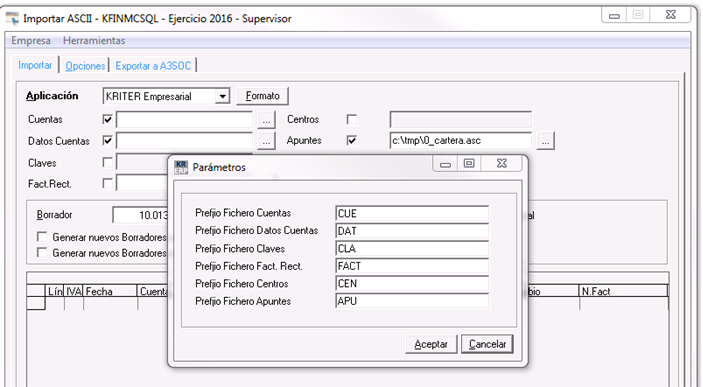Click the Prefijo Fichero Cuentas field
This screenshot has width=703, height=387.
(412, 213)
